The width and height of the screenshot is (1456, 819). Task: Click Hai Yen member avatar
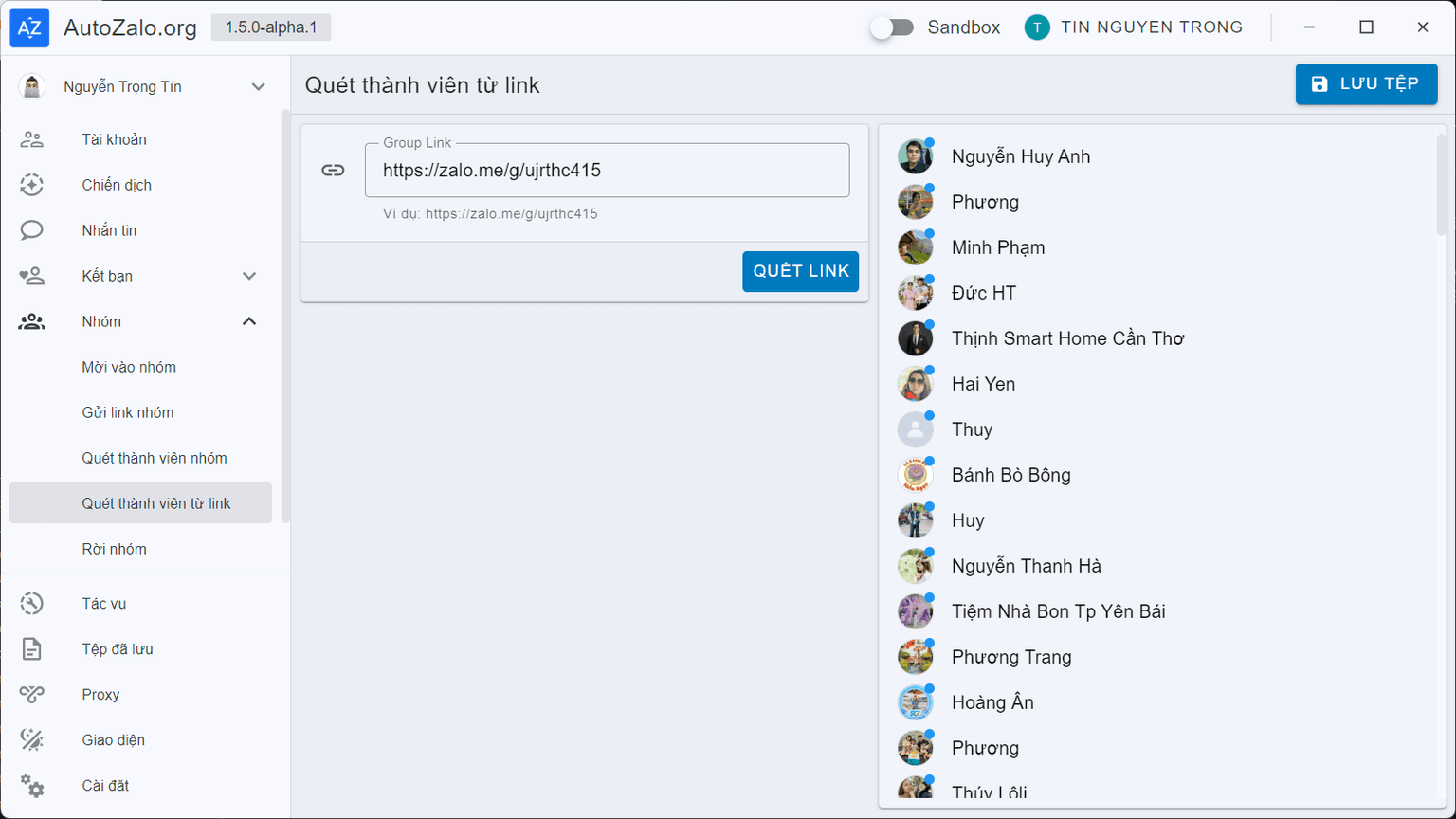click(916, 384)
